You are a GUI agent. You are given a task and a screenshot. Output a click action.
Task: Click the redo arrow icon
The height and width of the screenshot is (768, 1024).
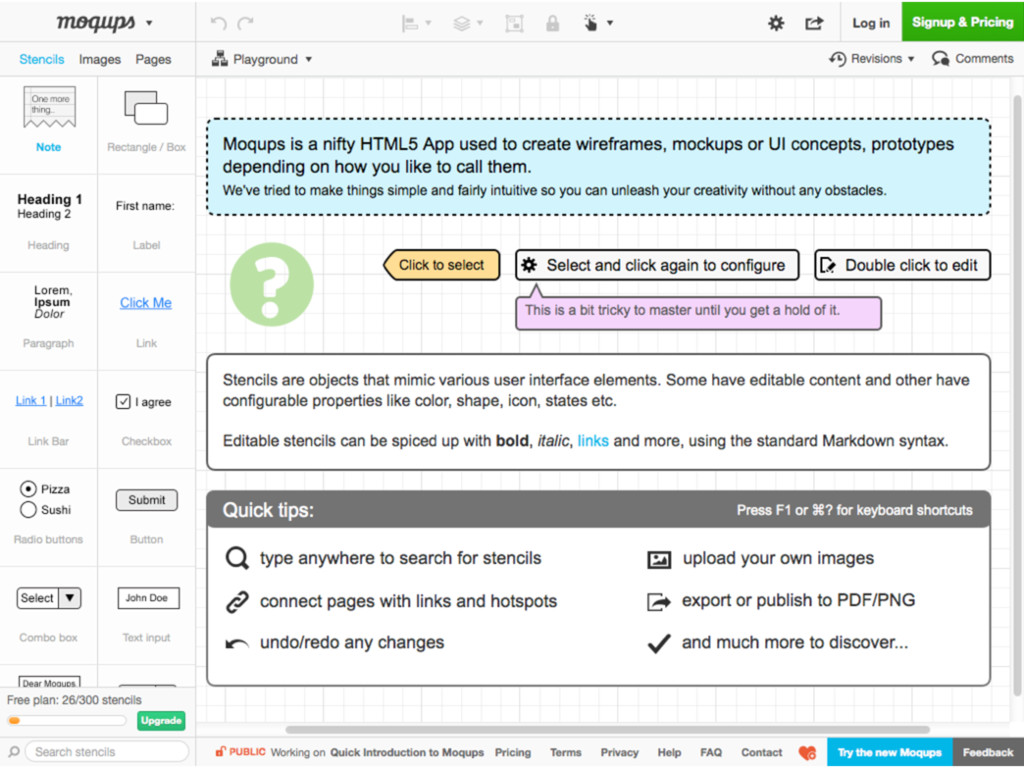coord(246,24)
